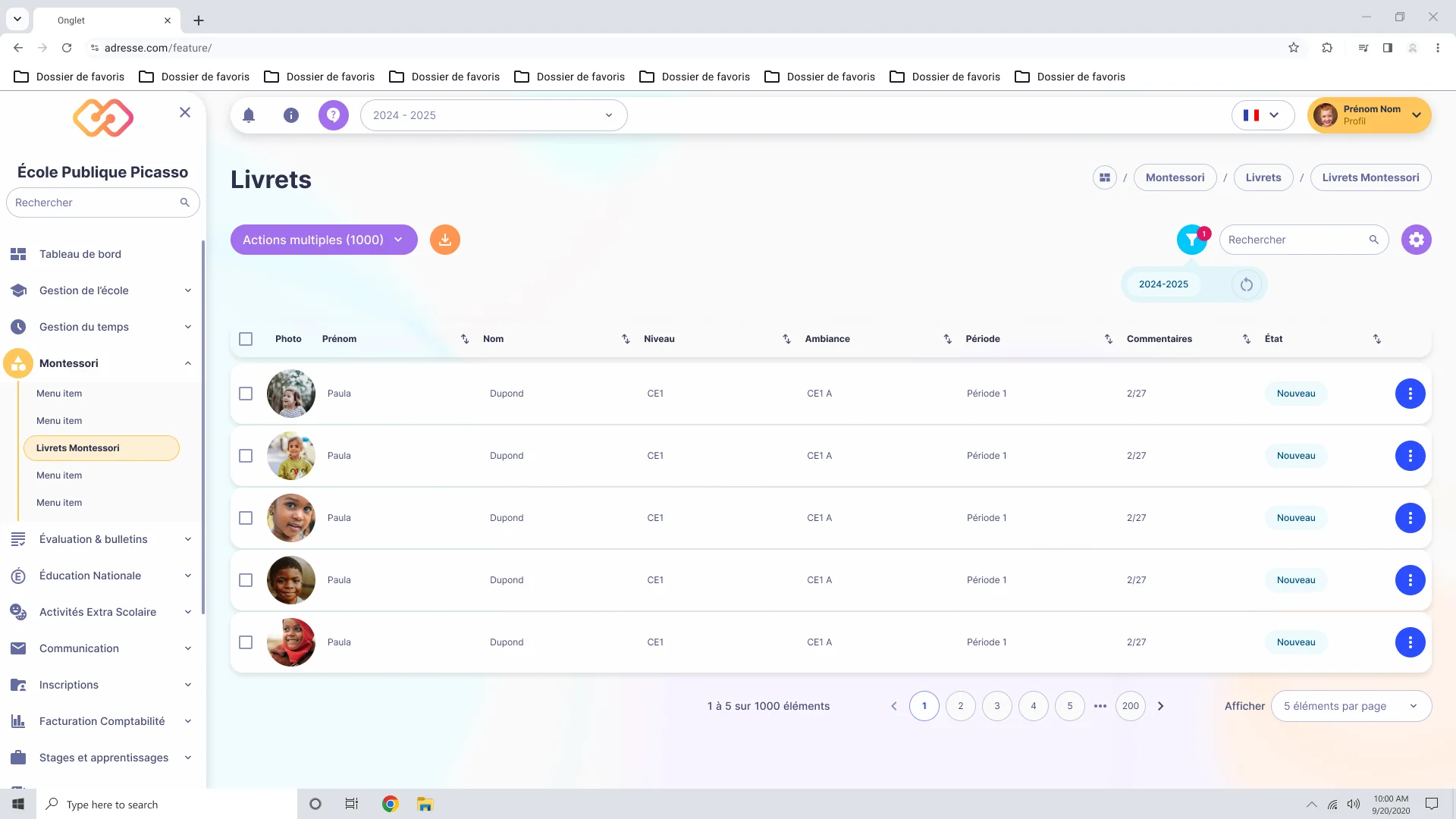Expand Éducation Nationale menu
1456x819 pixels.
[x=102, y=576]
